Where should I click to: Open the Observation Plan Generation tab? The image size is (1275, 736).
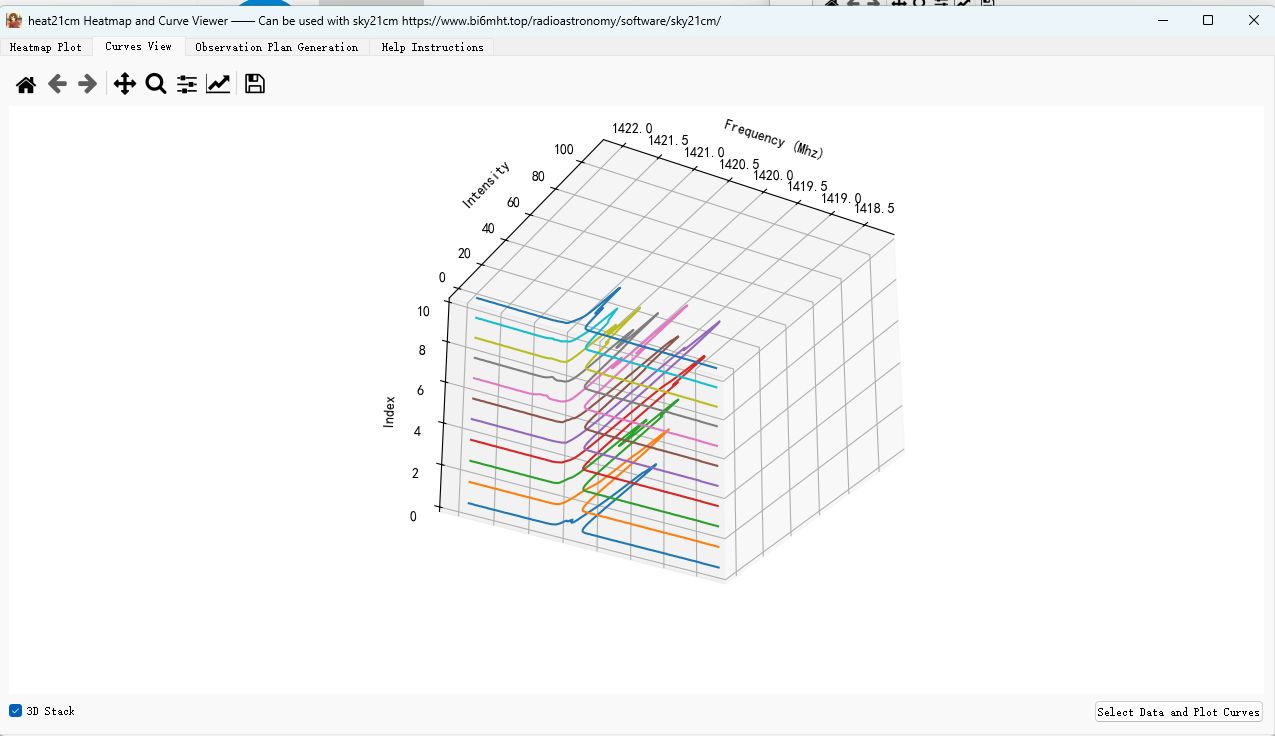tap(276, 47)
